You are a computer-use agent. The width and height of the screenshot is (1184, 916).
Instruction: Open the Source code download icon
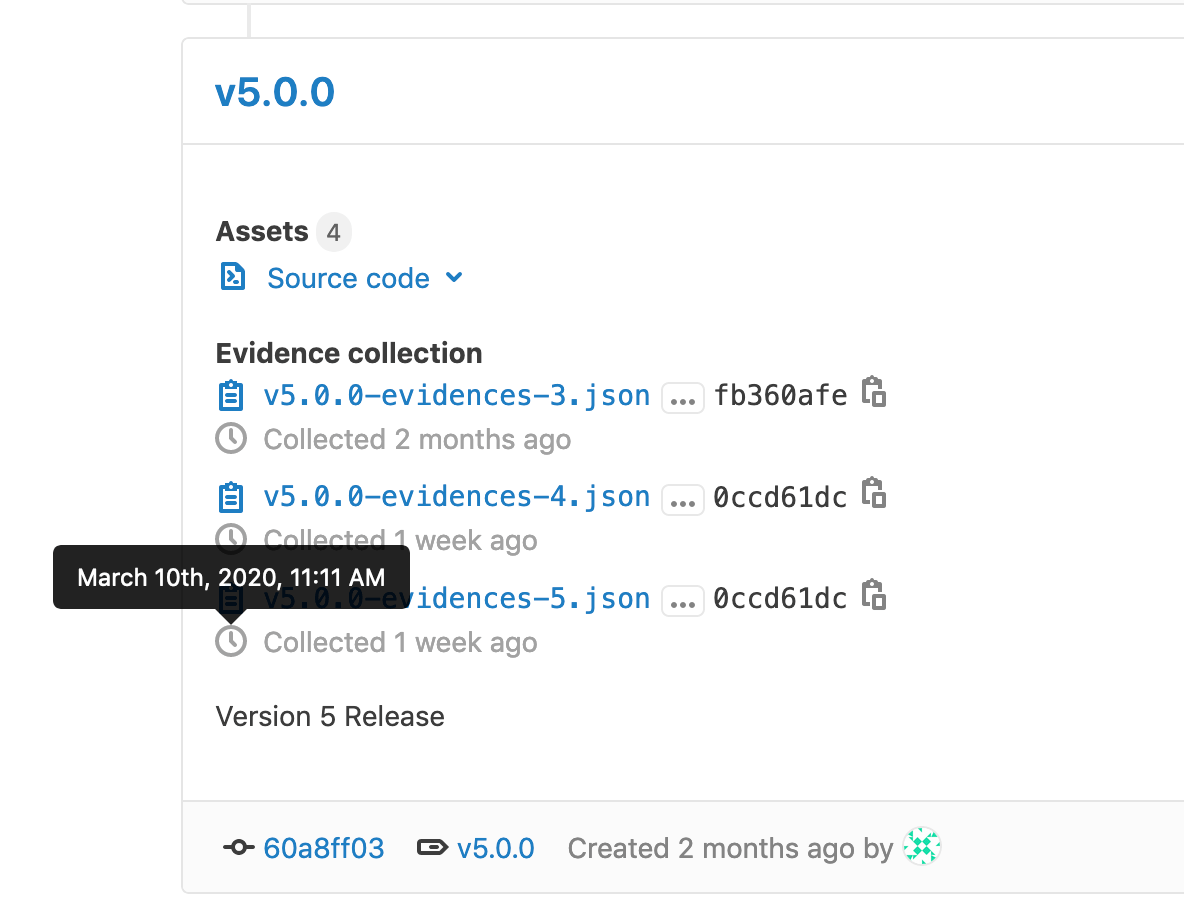[x=231, y=277]
